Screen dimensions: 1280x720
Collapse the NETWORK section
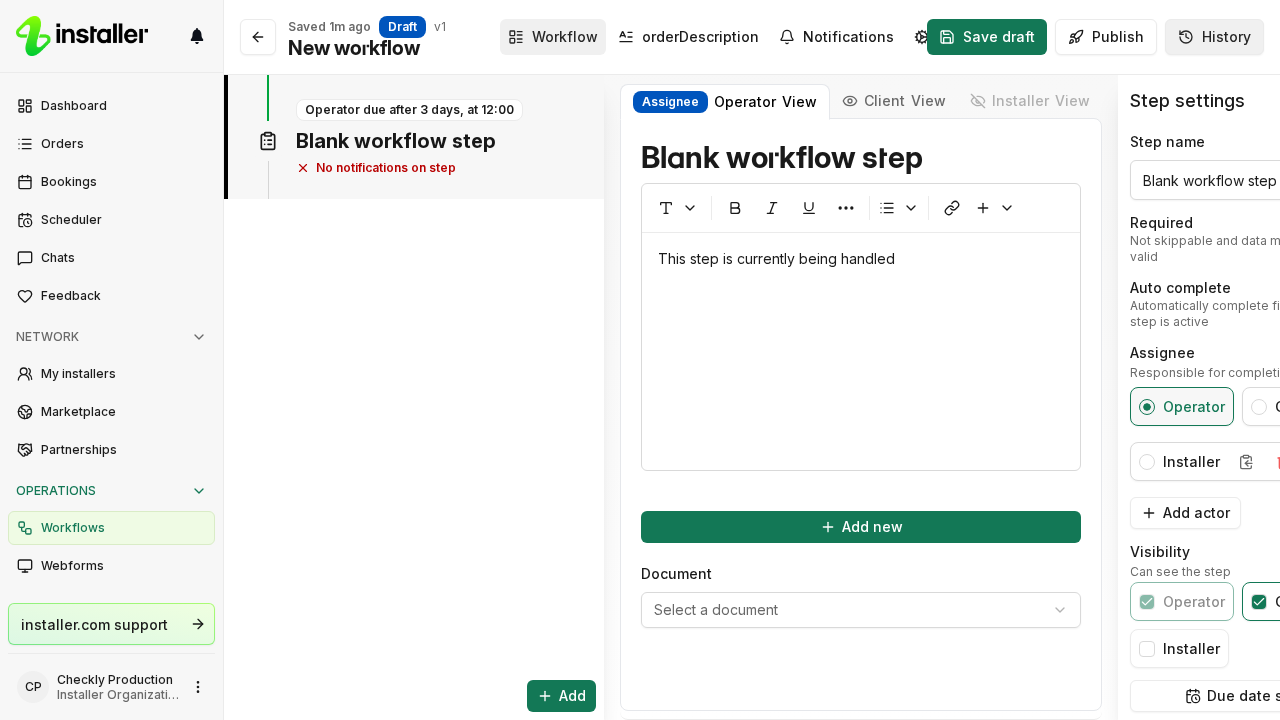(x=111, y=337)
